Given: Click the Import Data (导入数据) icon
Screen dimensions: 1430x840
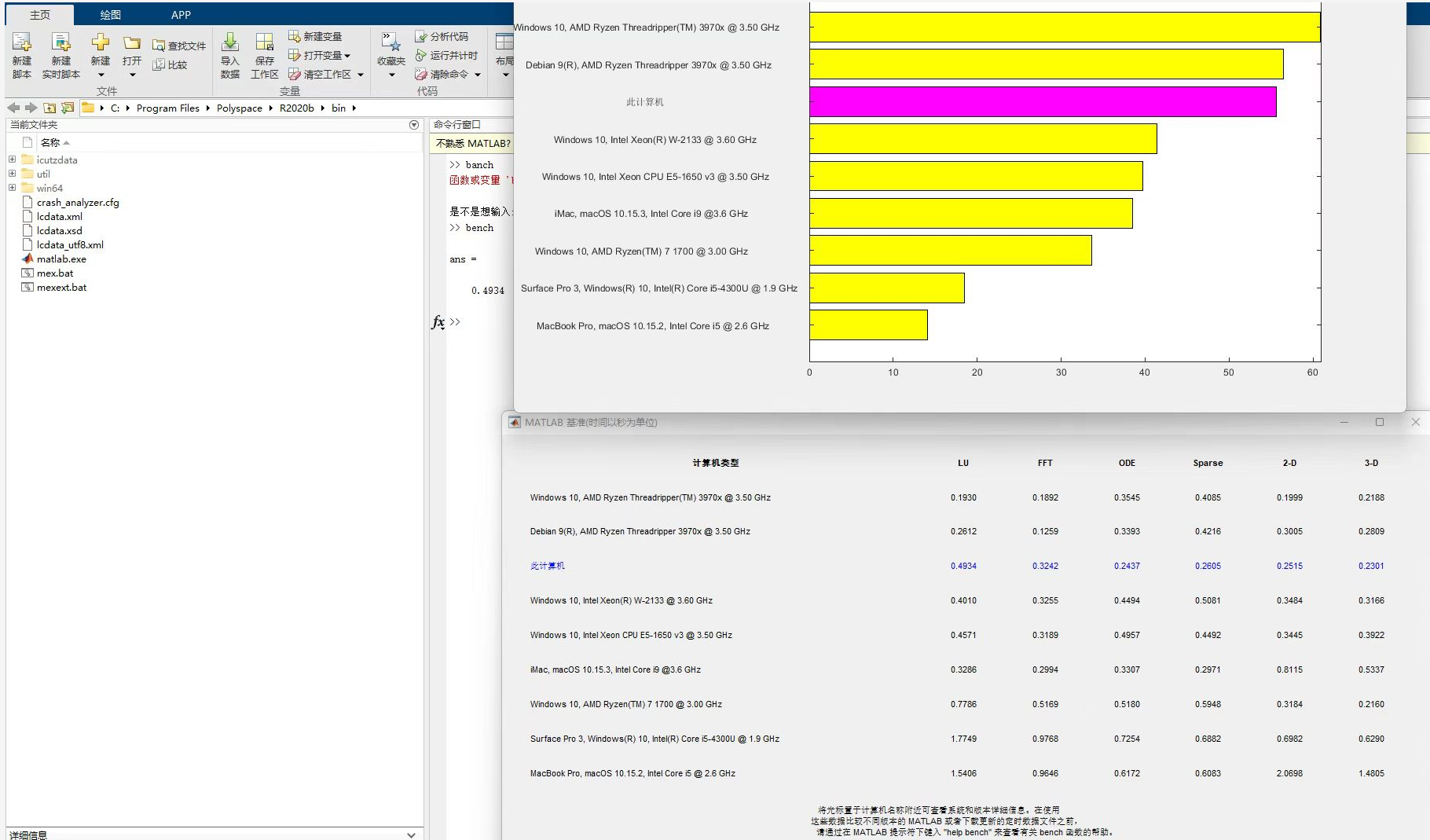Looking at the screenshot, I should [230, 44].
